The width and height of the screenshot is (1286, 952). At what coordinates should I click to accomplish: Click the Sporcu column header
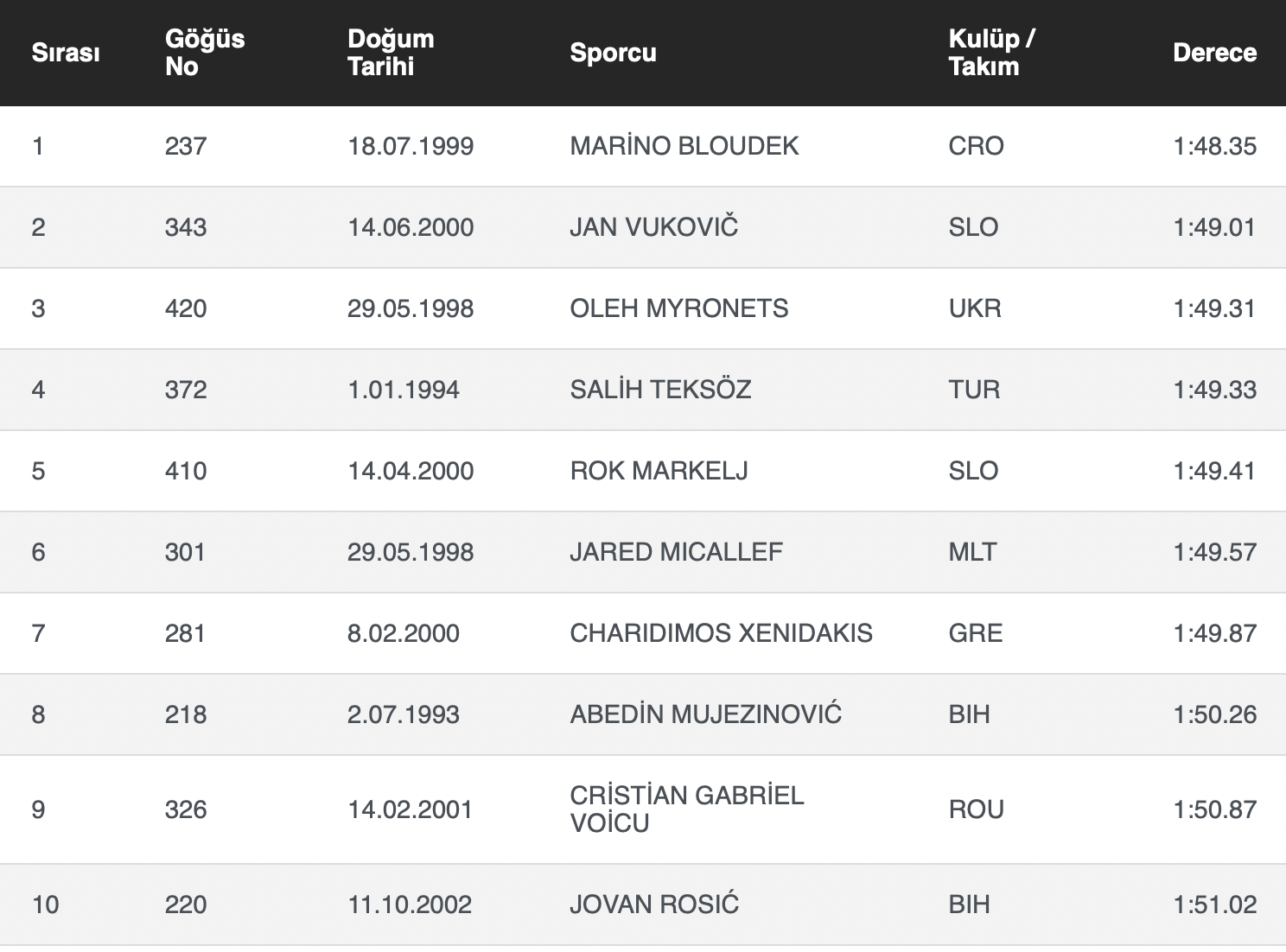(x=613, y=53)
